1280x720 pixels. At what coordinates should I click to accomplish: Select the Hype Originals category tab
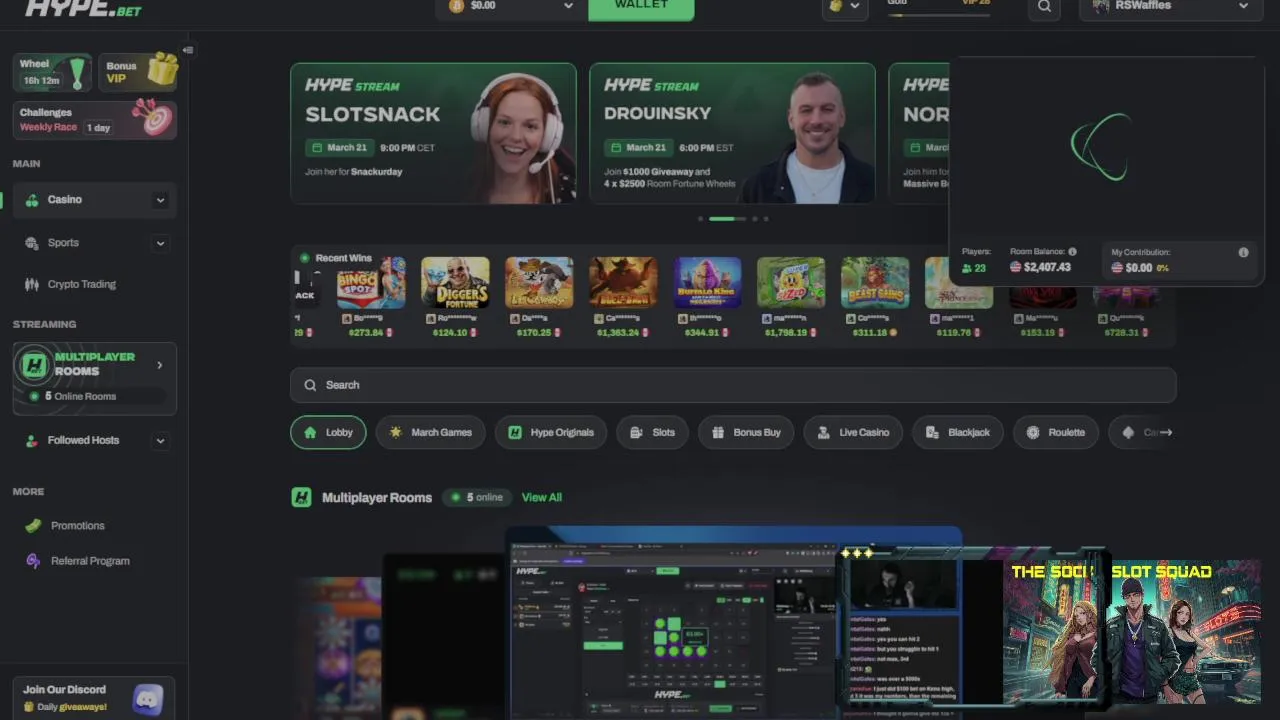[550, 432]
